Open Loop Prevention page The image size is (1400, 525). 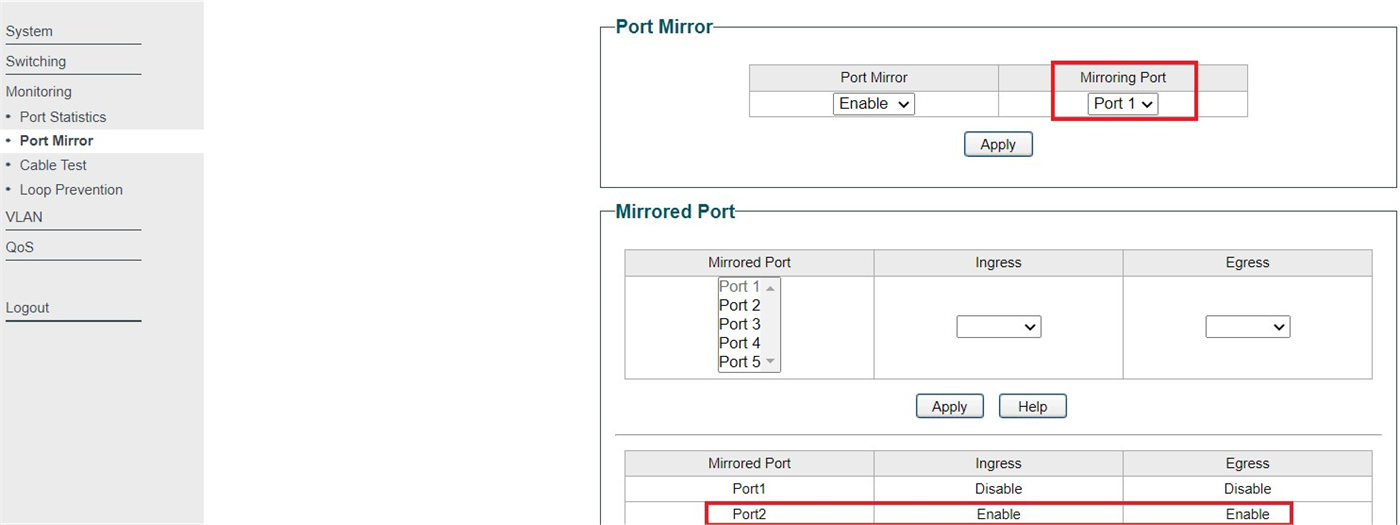point(71,190)
